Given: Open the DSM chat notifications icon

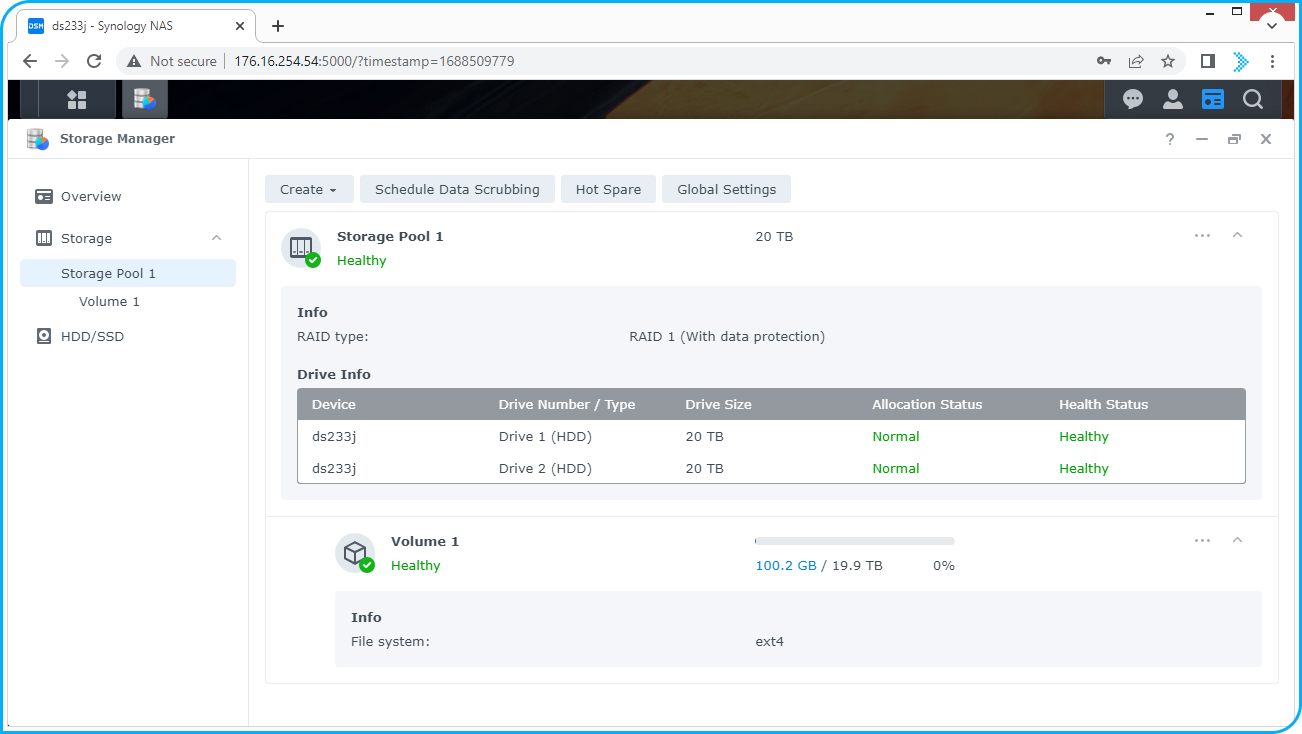Looking at the screenshot, I should click(1132, 99).
